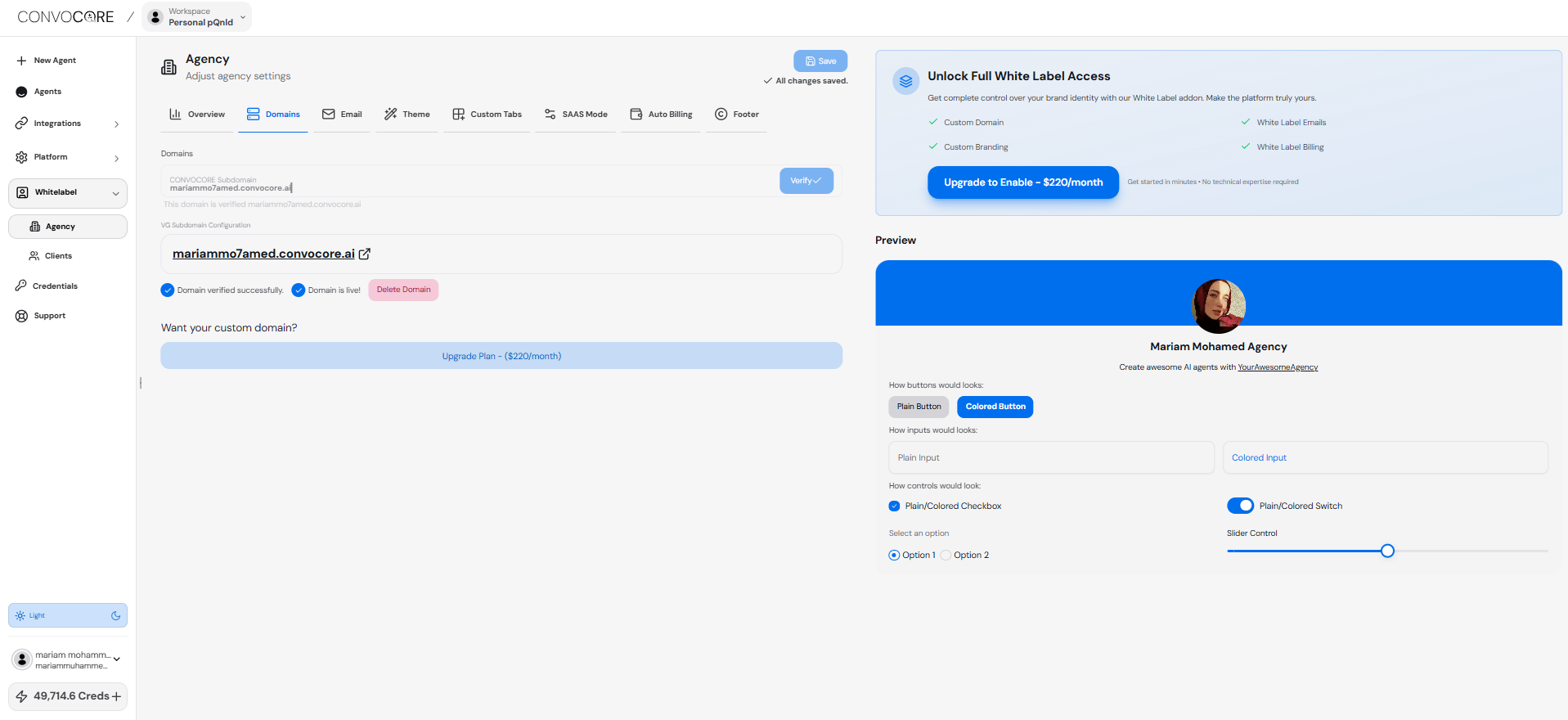Select the Option 2 radio button
The height and width of the screenshot is (720, 1568).
pos(946,555)
